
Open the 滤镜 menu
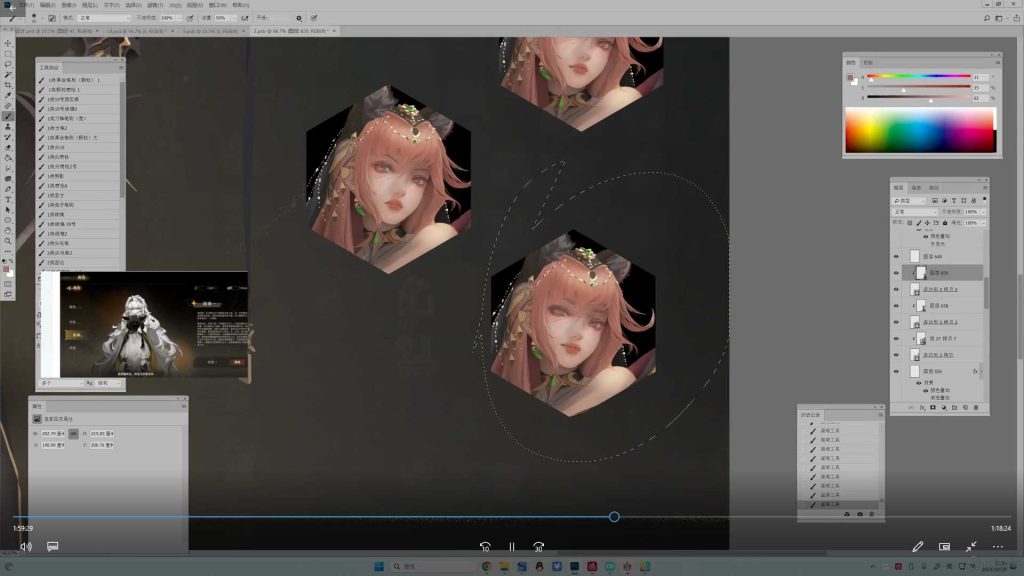(155, 5)
